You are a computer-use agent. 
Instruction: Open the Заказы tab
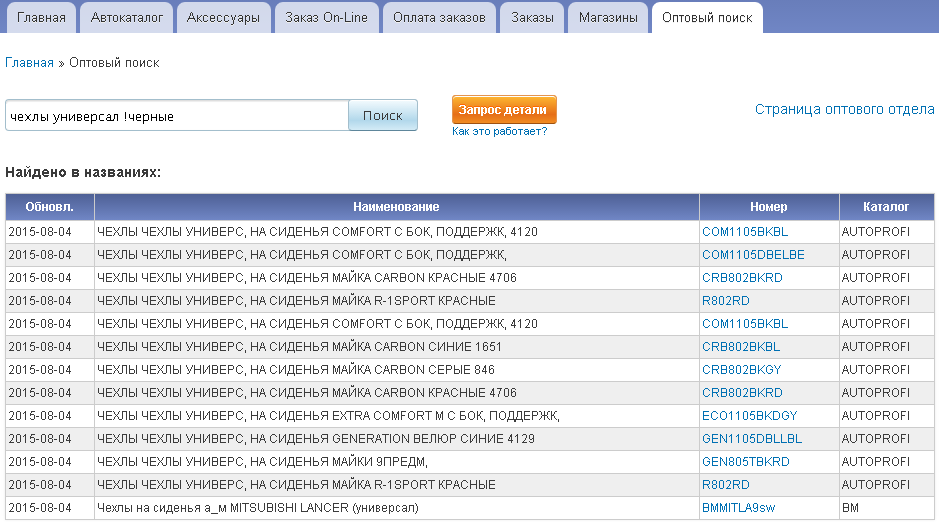pyautogui.click(x=532, y=17)
